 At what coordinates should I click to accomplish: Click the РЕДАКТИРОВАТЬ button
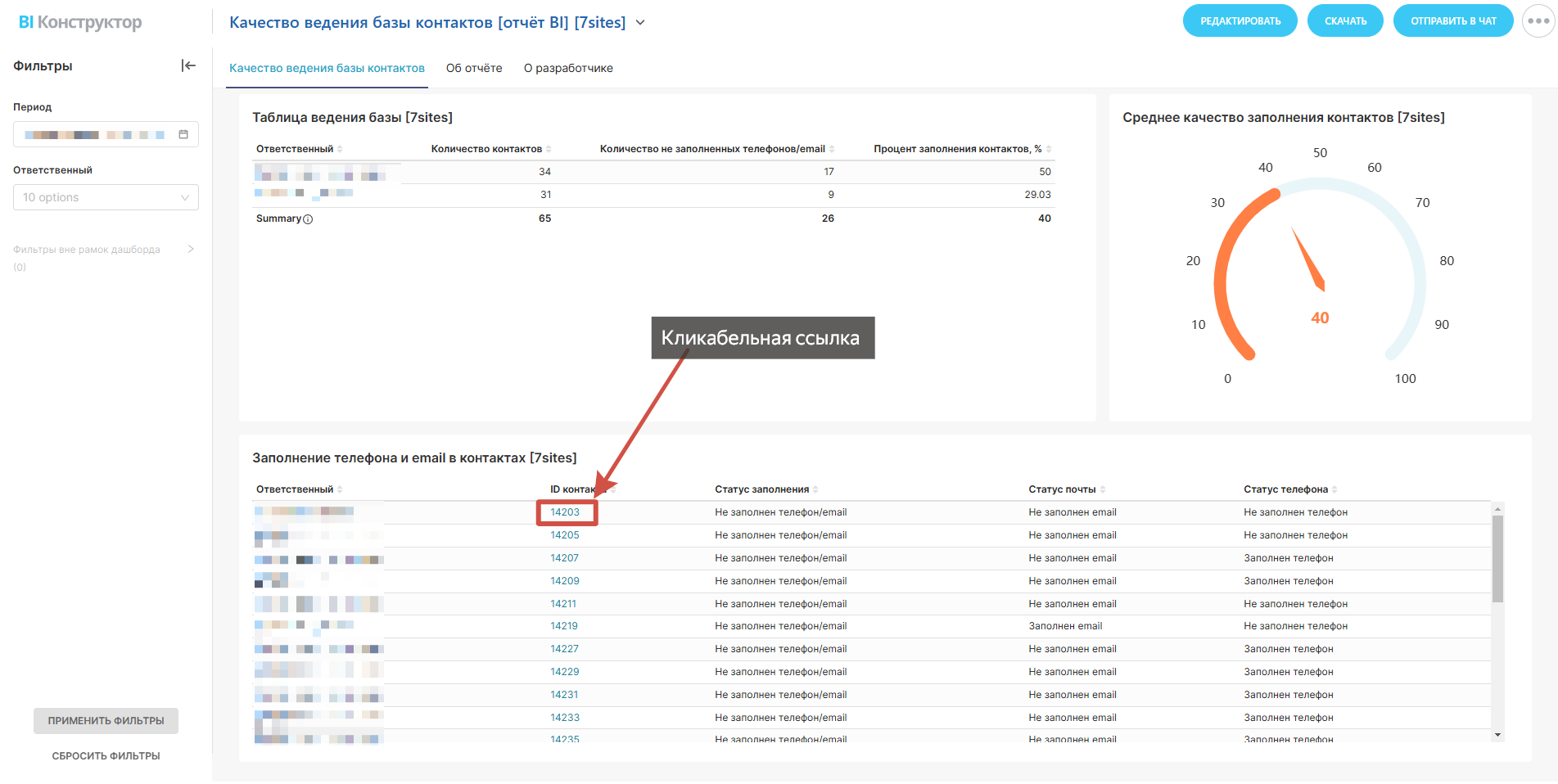tap(1240, 21)
